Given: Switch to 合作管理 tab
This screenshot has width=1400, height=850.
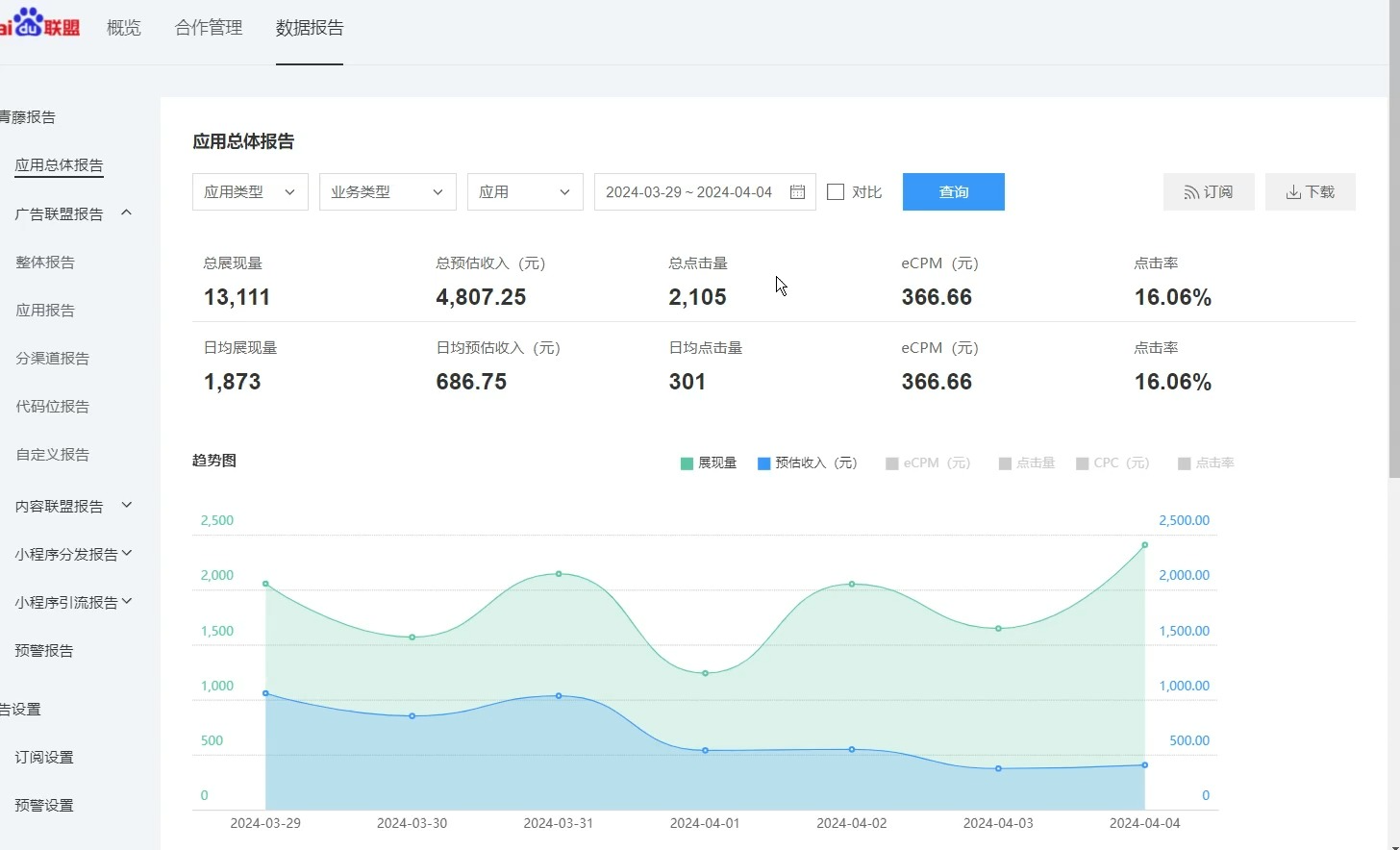Looking at the screenshot, I should [x=209, y=28].
